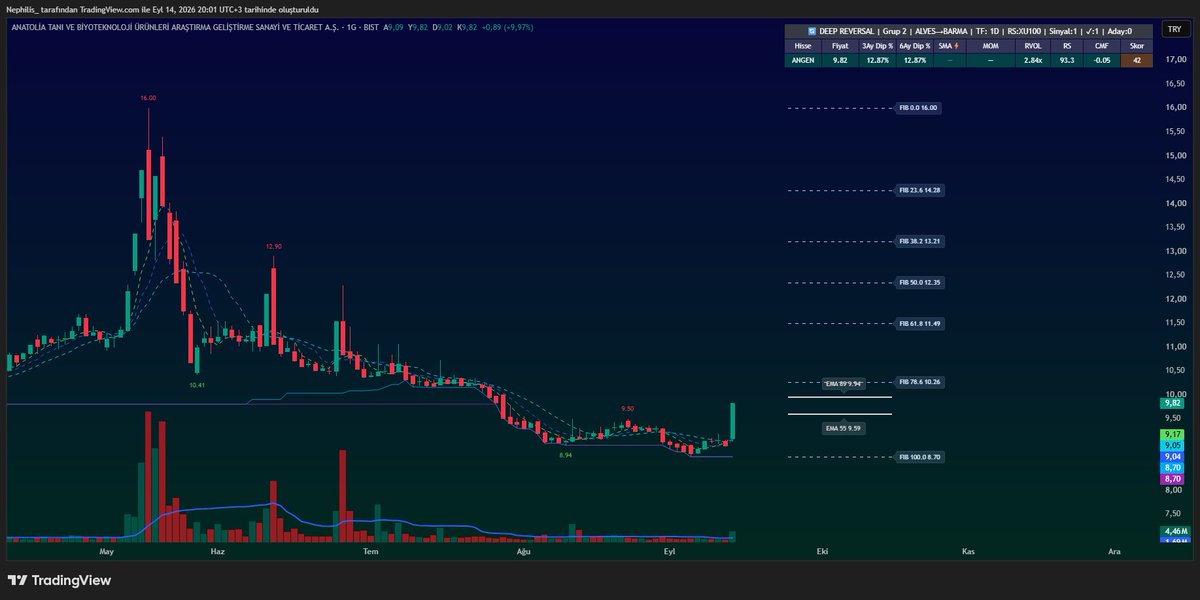Viewport: 1200px width, 600px height.
Task: Click the Haz label on the time axis
Action: (218, 551)
